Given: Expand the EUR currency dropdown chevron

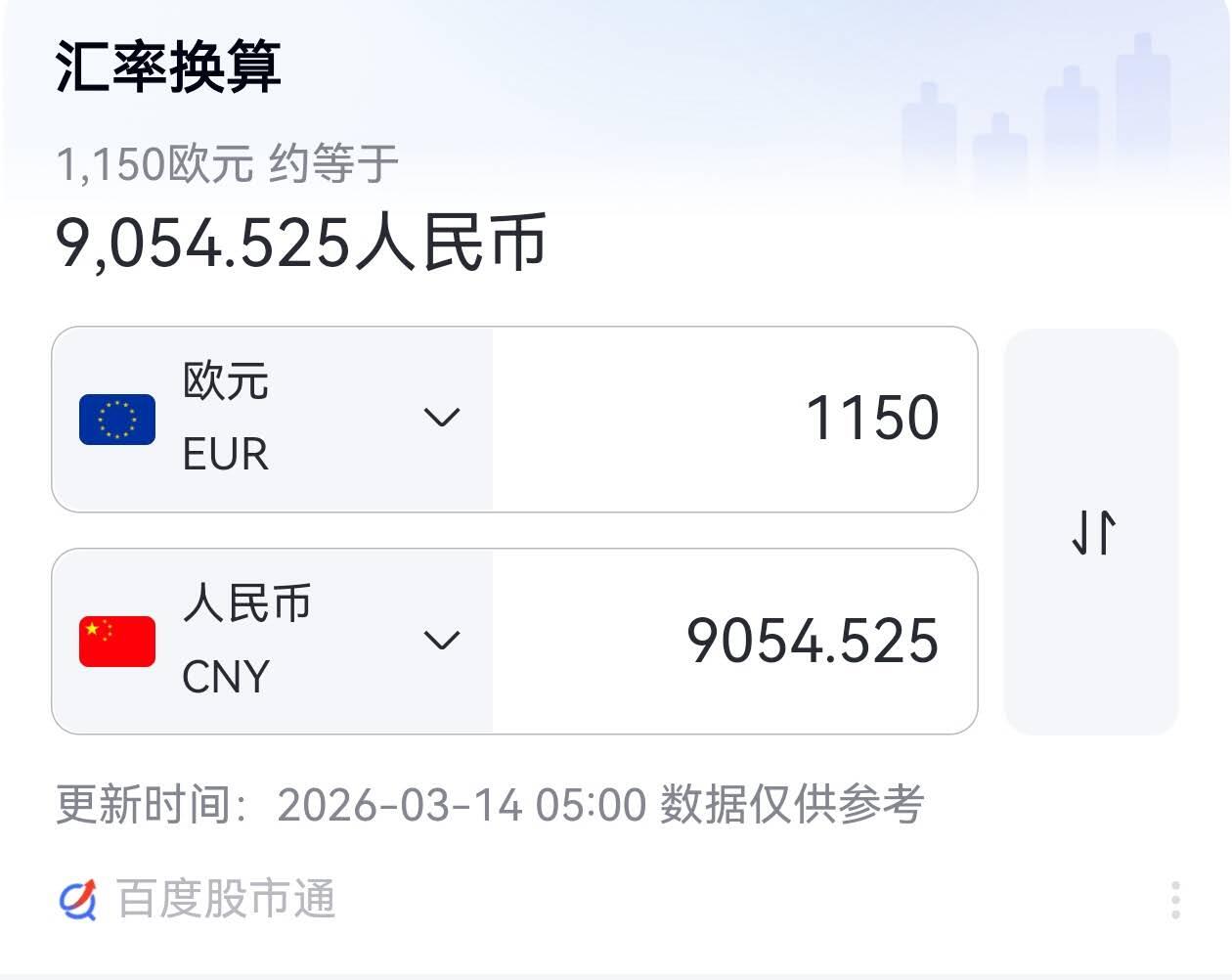Looking at the screenshot, I should tap(443, 419).
